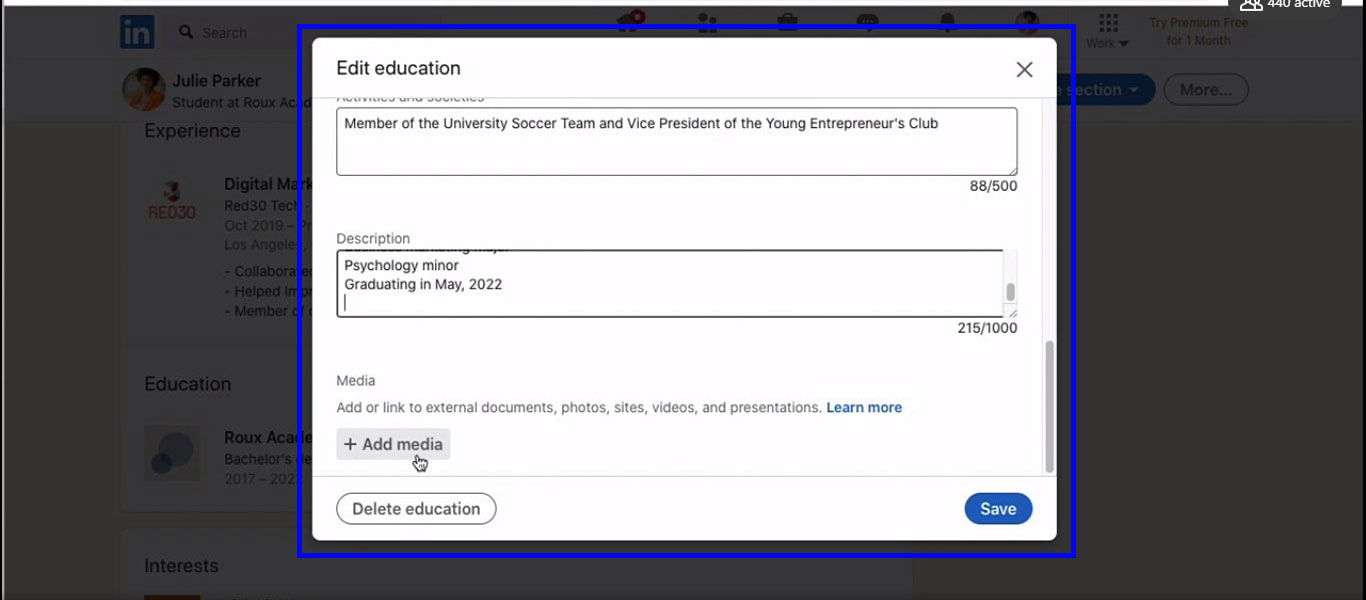The image size is (1366, 600).
Task: Click Try Premium Free for 1 Month
Action: tap(1198, 31)
